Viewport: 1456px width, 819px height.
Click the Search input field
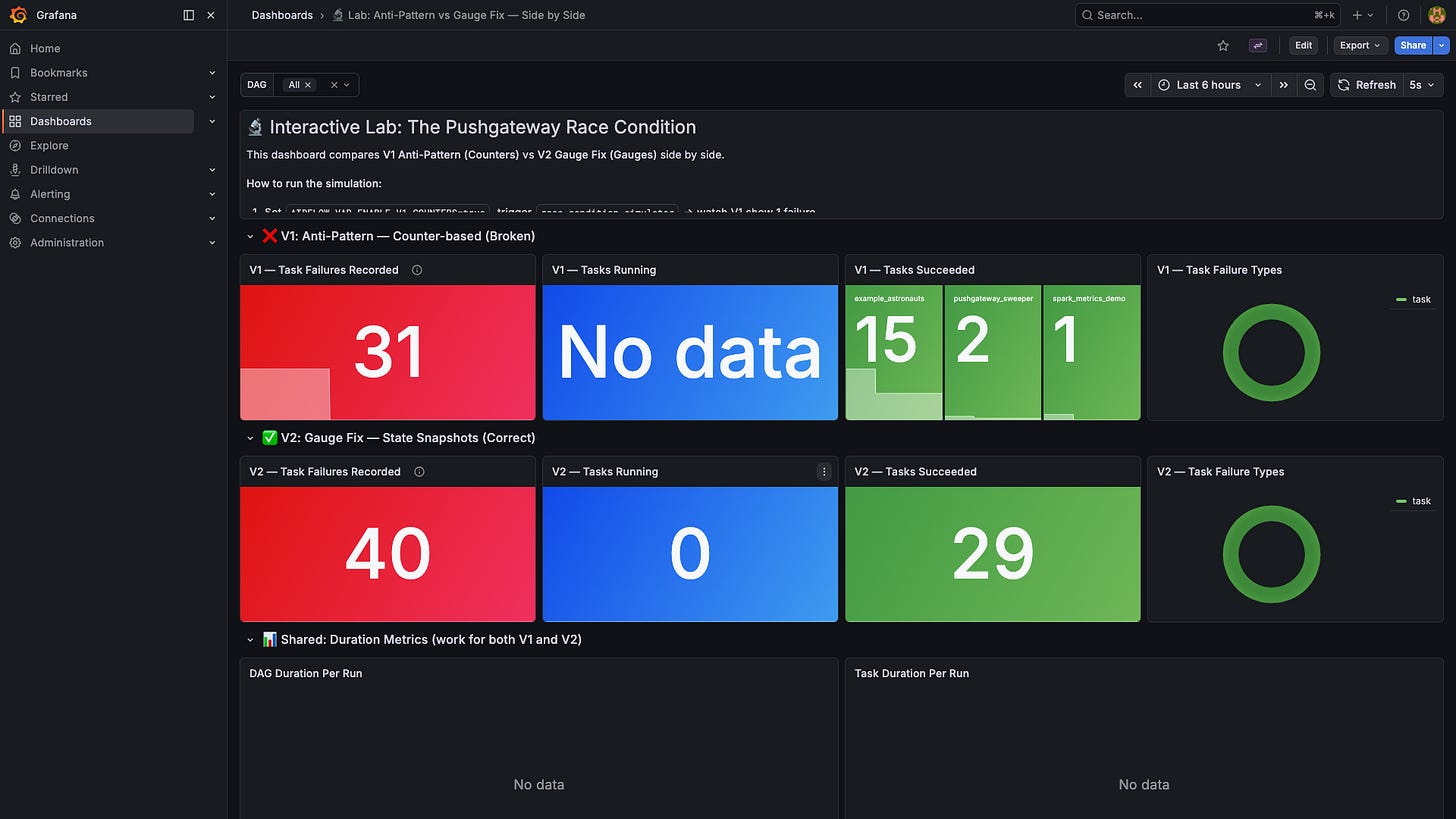click(1208, 15)
